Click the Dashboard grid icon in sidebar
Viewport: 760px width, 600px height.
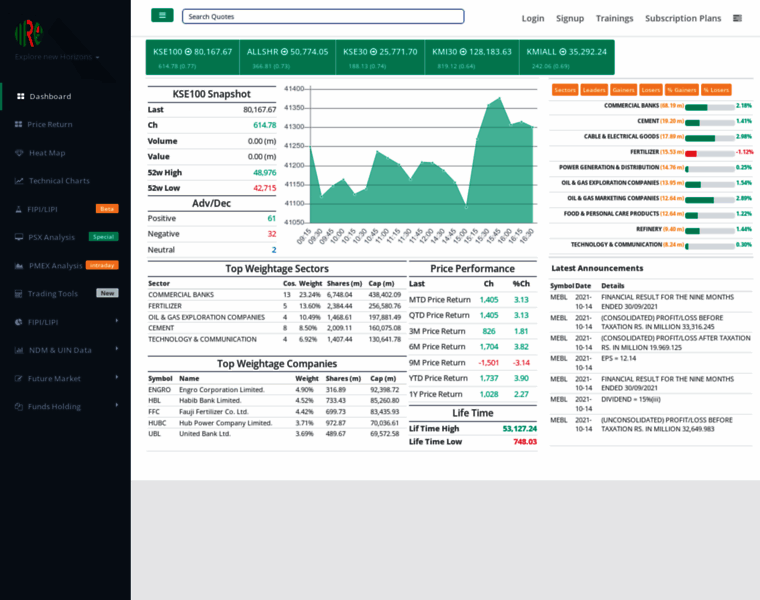[x=20, y=97]
